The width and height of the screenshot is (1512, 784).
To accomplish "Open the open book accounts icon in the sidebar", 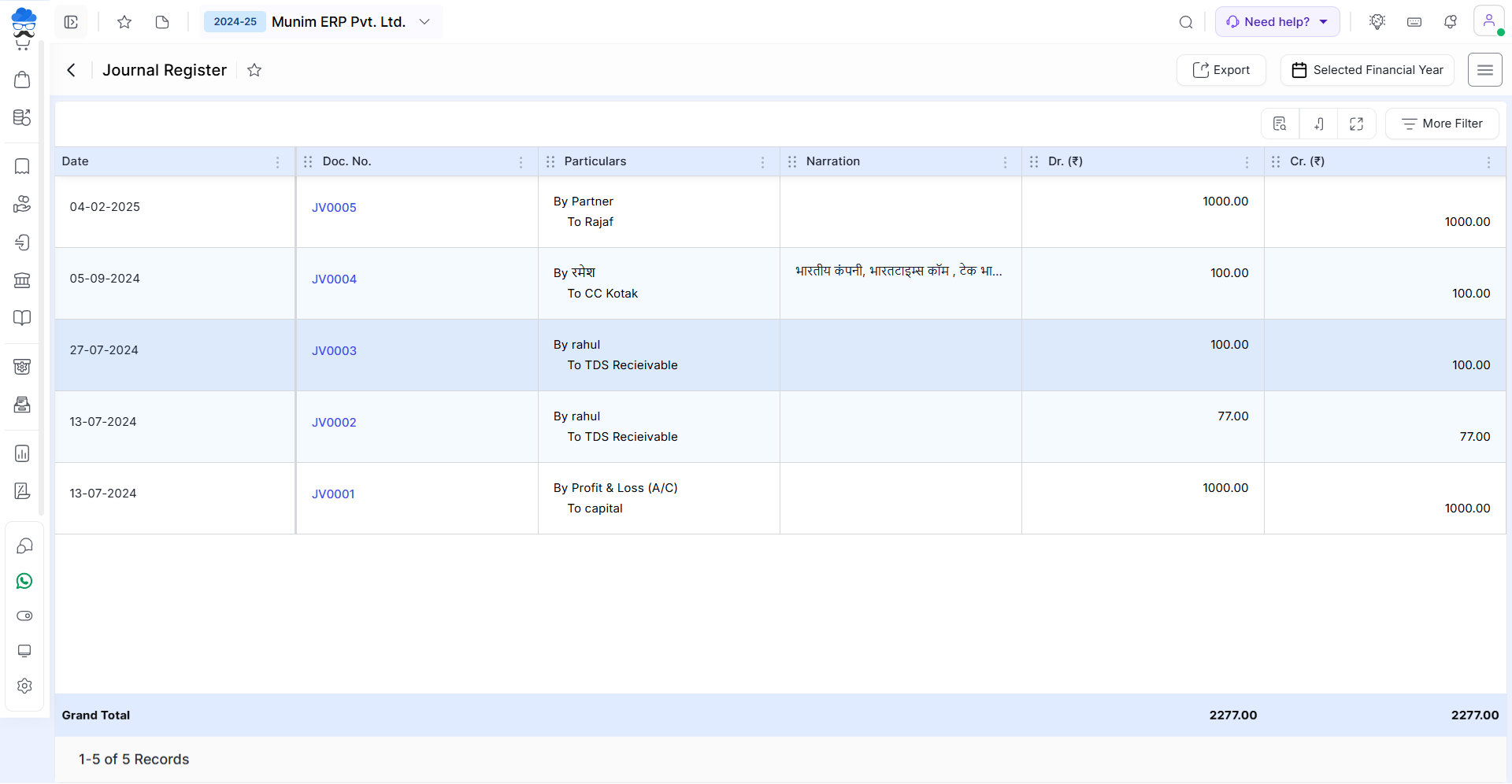I will pos(23,318).
